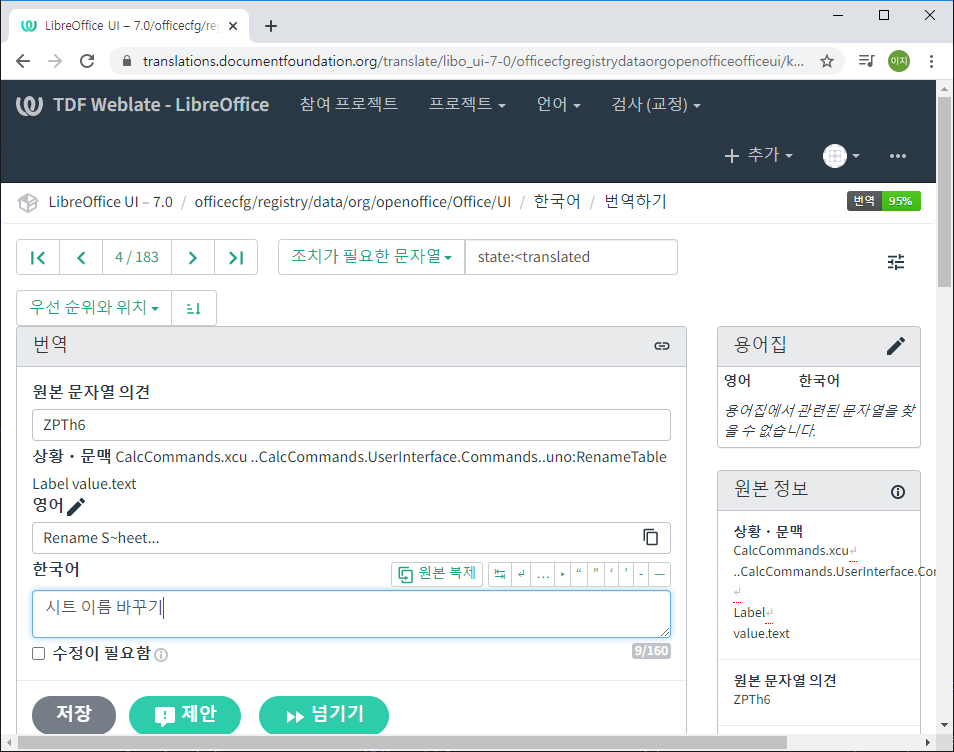Click the Chrome profile avatar 이지
This screenshot has height=752, width=954.
click(899, 61)
